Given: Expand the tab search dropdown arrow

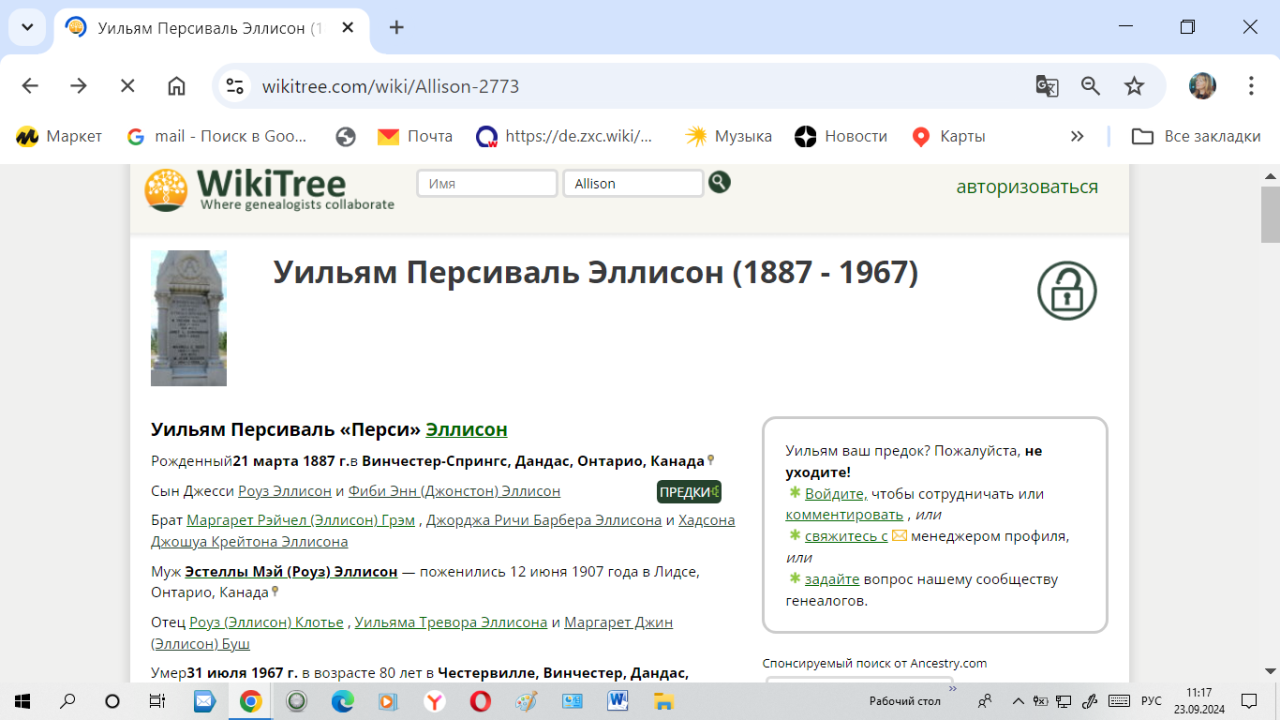Looking at the screenshot, I should (x=27, y=27).
